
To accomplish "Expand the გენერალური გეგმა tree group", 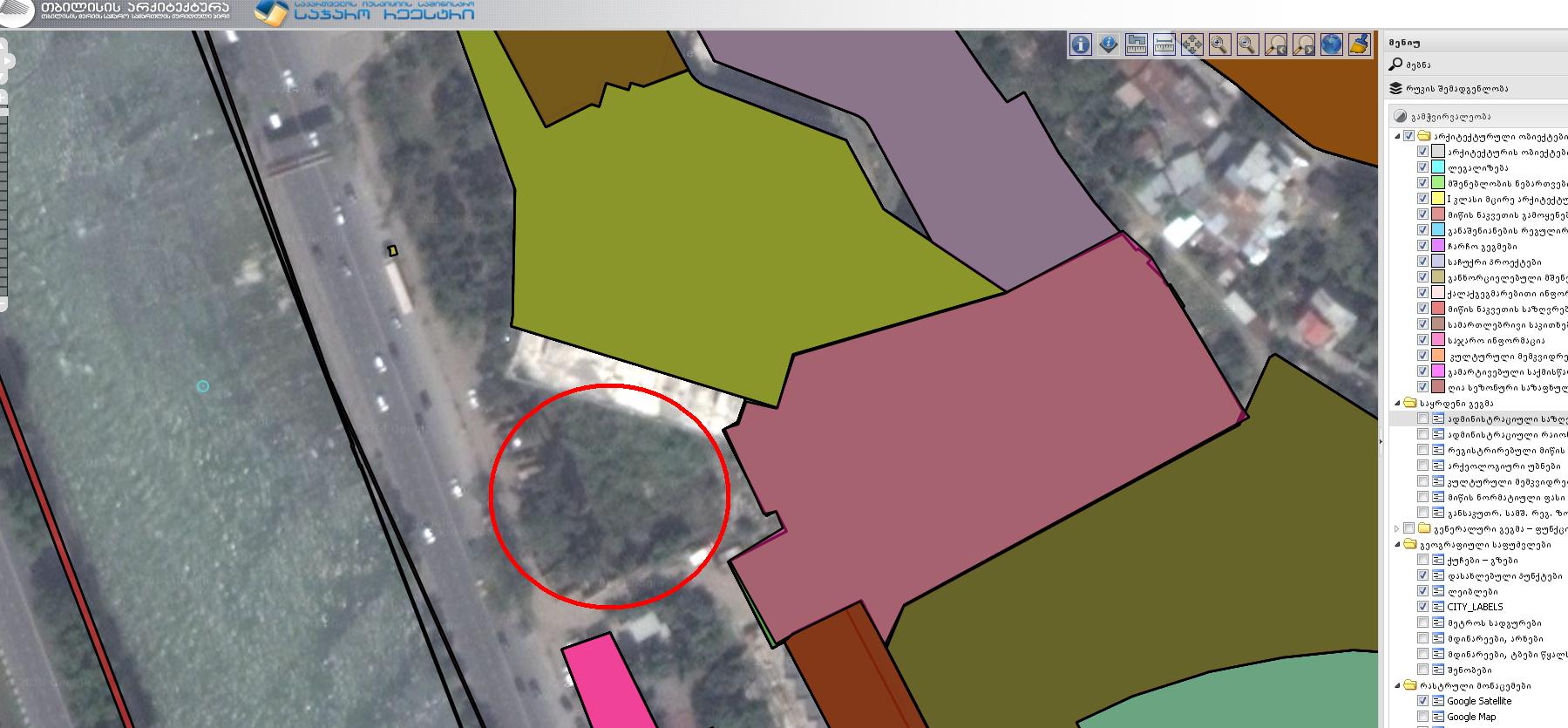I will click(x=1397, y=528).
